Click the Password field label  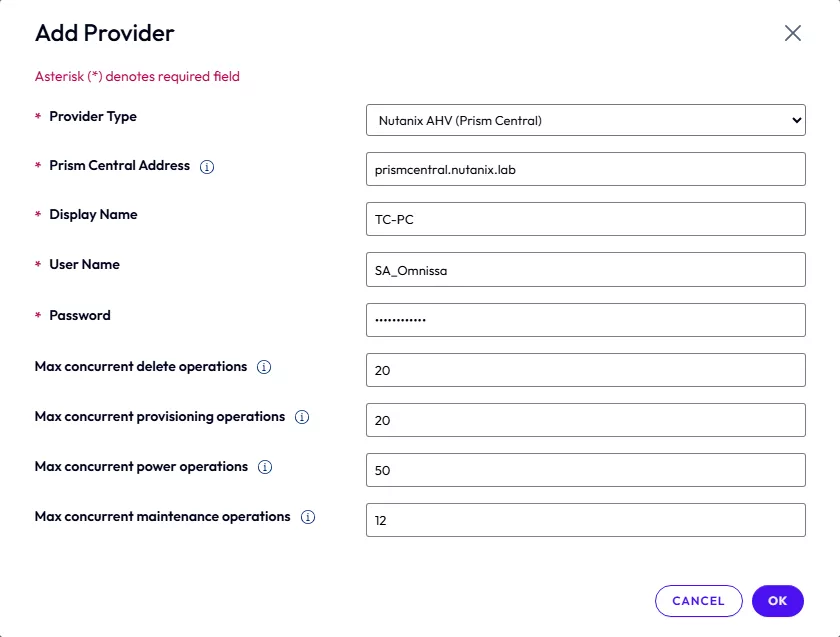pos(80,316)
